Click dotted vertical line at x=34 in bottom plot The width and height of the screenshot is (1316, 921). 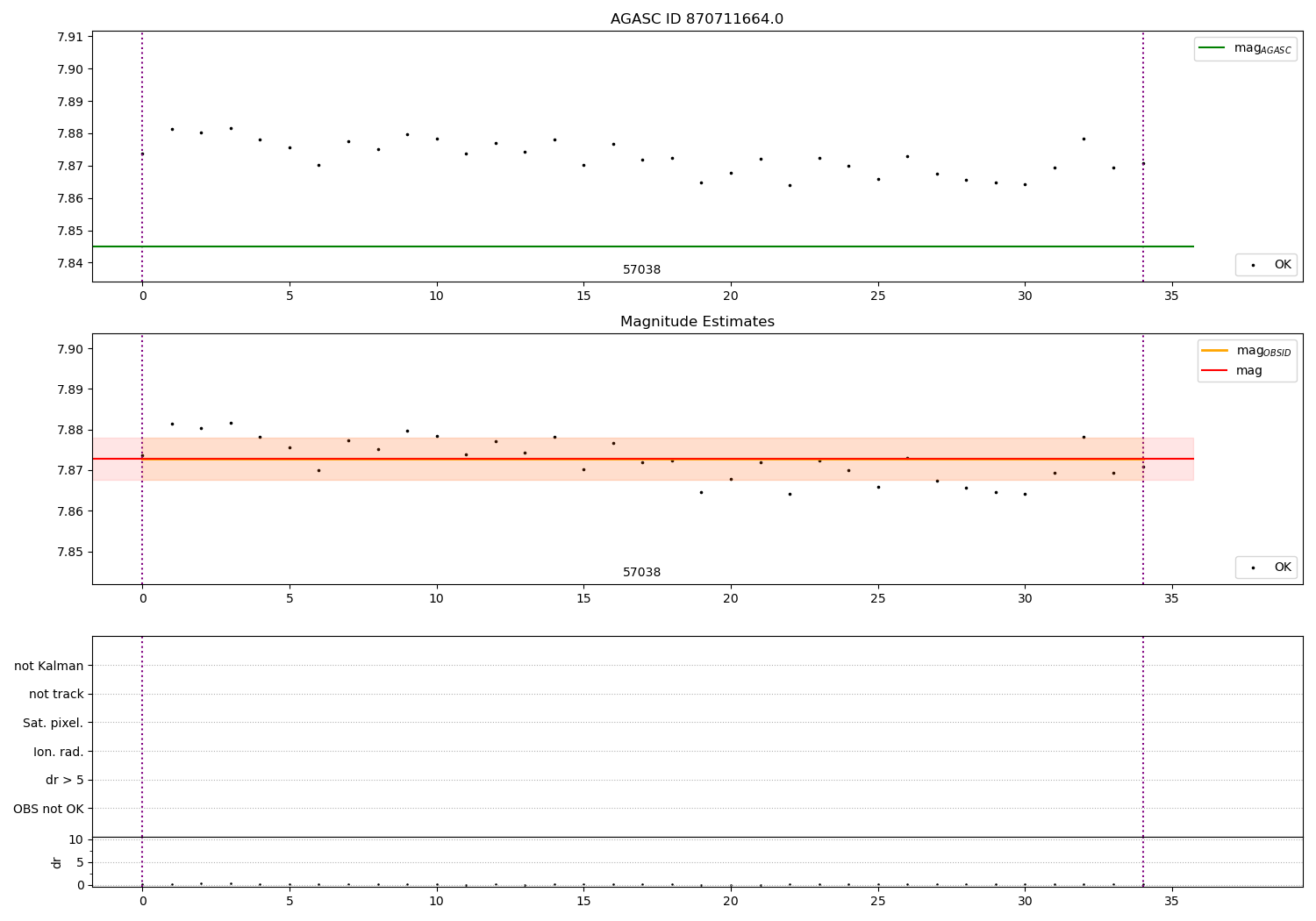pyautogui.click(x=1142, y=760)
